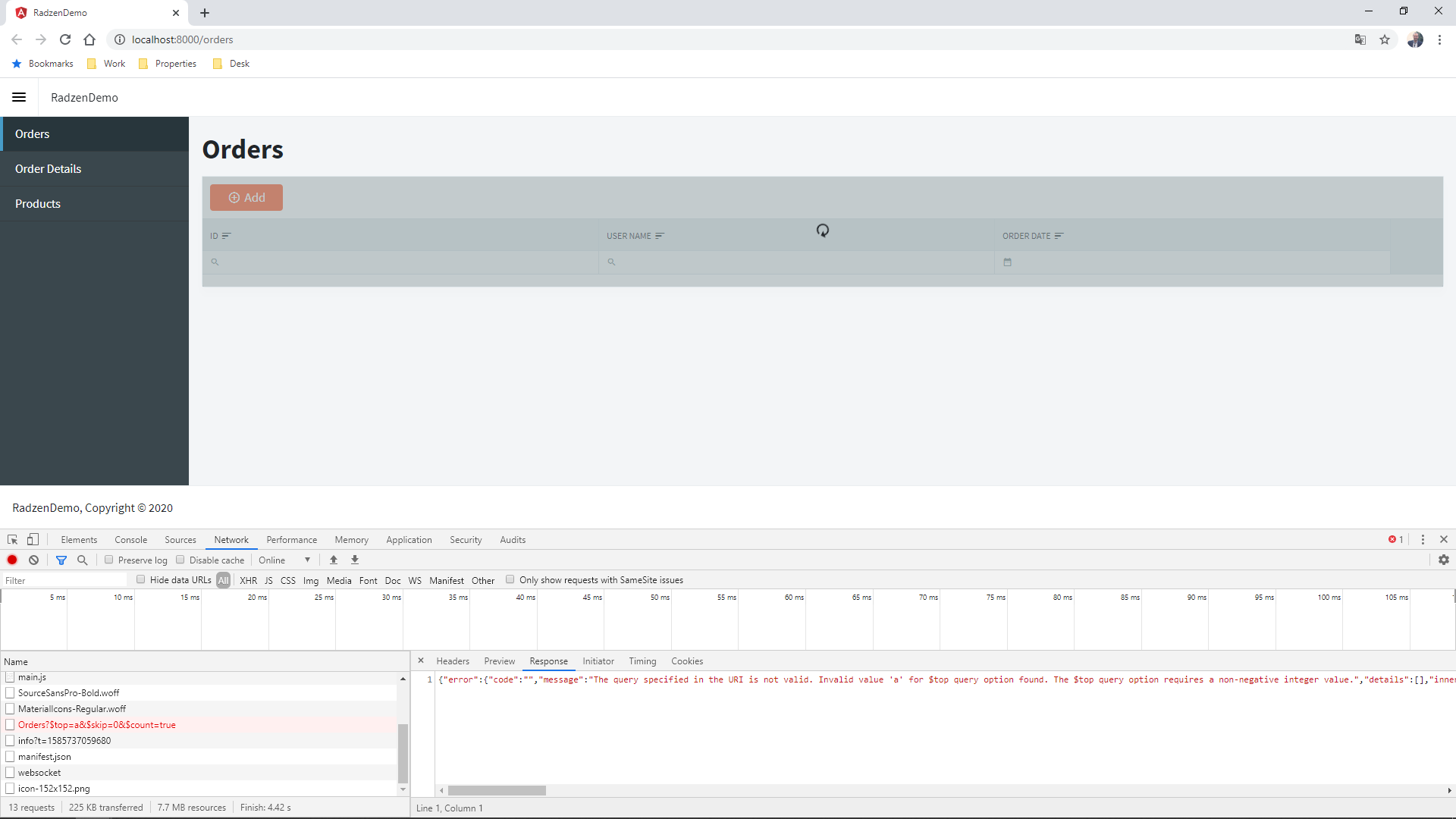The height and width of the screenshot is (819, 1456).
Task: Open the network settings gear
Action: (1444, 560)
